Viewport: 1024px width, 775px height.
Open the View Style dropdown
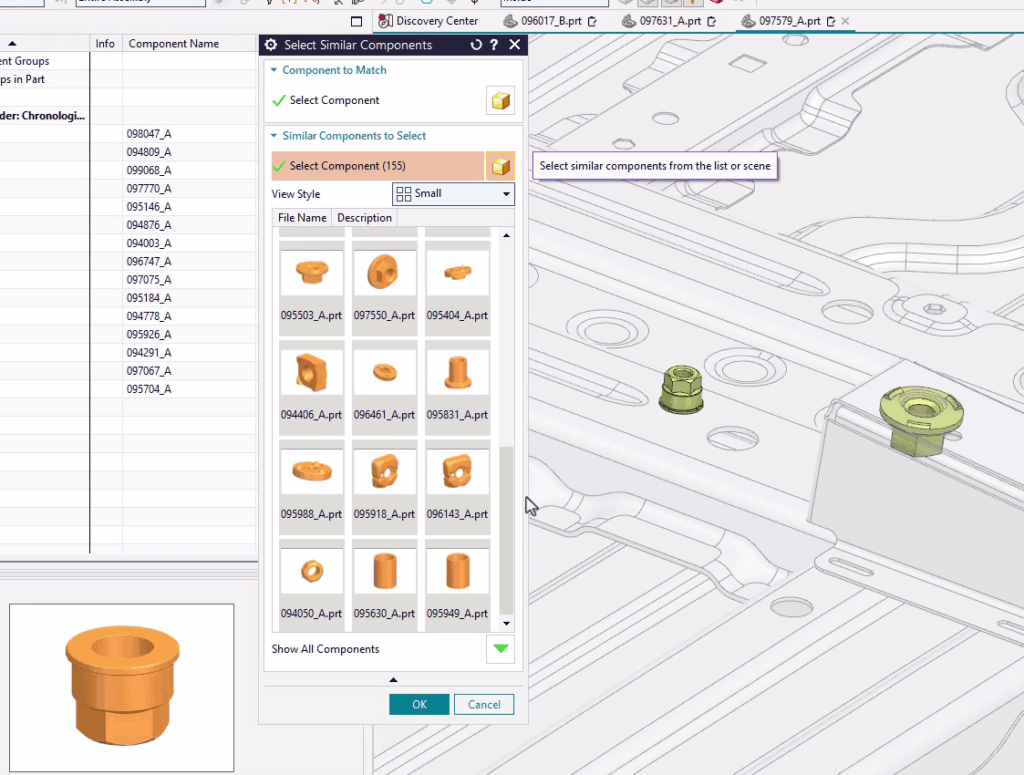pyautogui.click(x=453, y=194)
